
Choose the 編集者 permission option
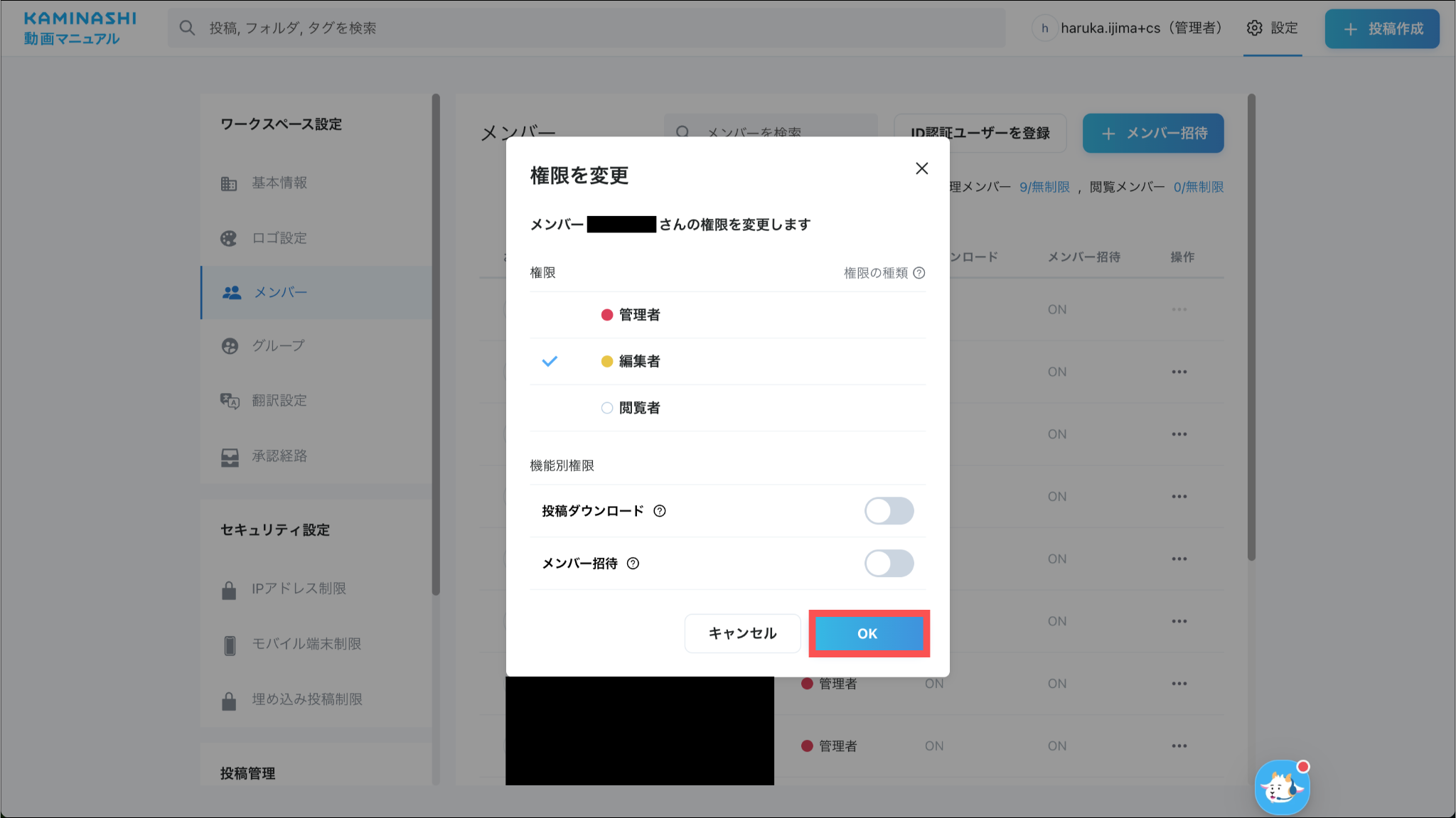coord(638,361)
